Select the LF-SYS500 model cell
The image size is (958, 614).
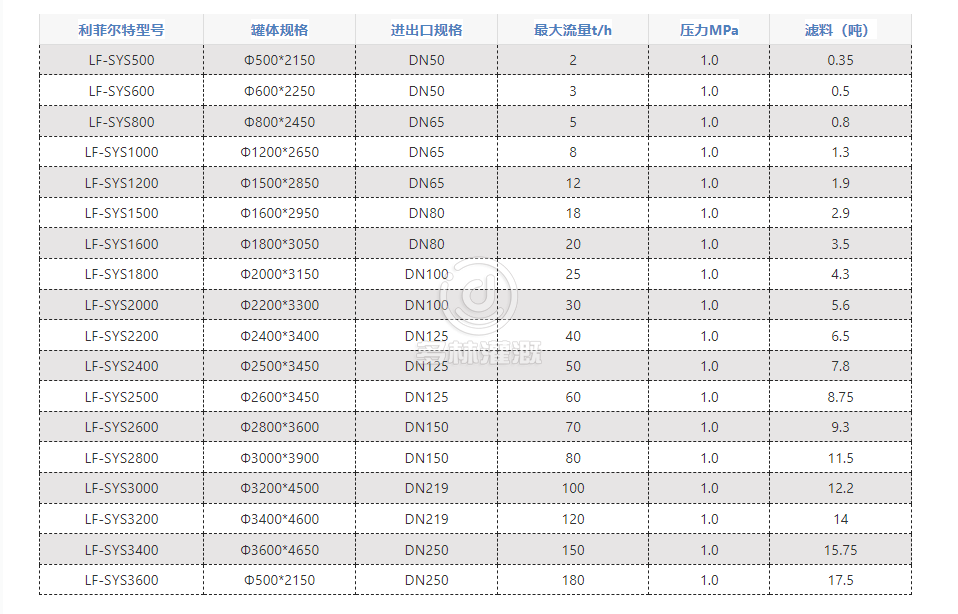click(121, 60)
